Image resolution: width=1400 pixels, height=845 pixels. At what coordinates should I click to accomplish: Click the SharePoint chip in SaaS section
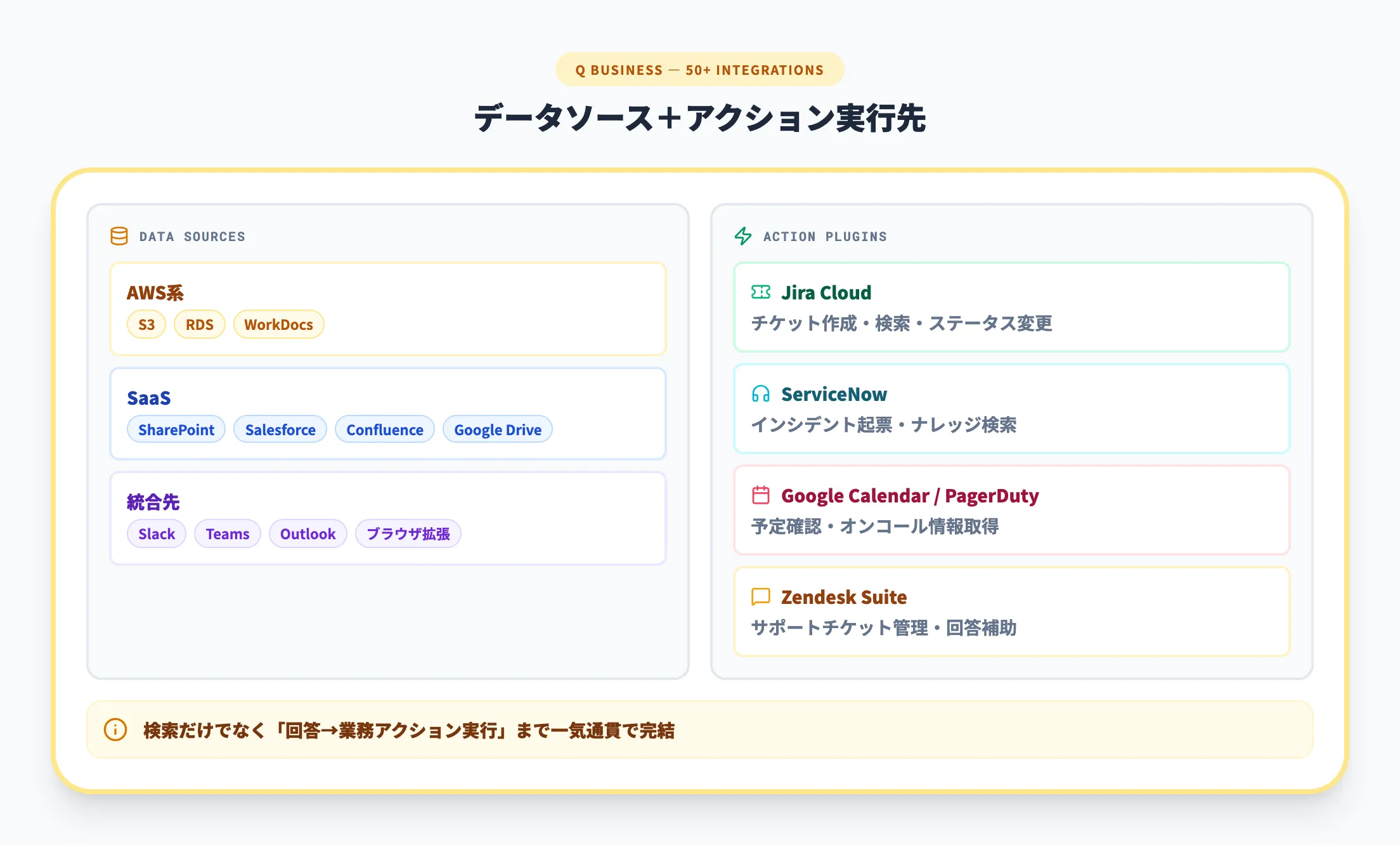pyautogui.click(x=176, y=429)
